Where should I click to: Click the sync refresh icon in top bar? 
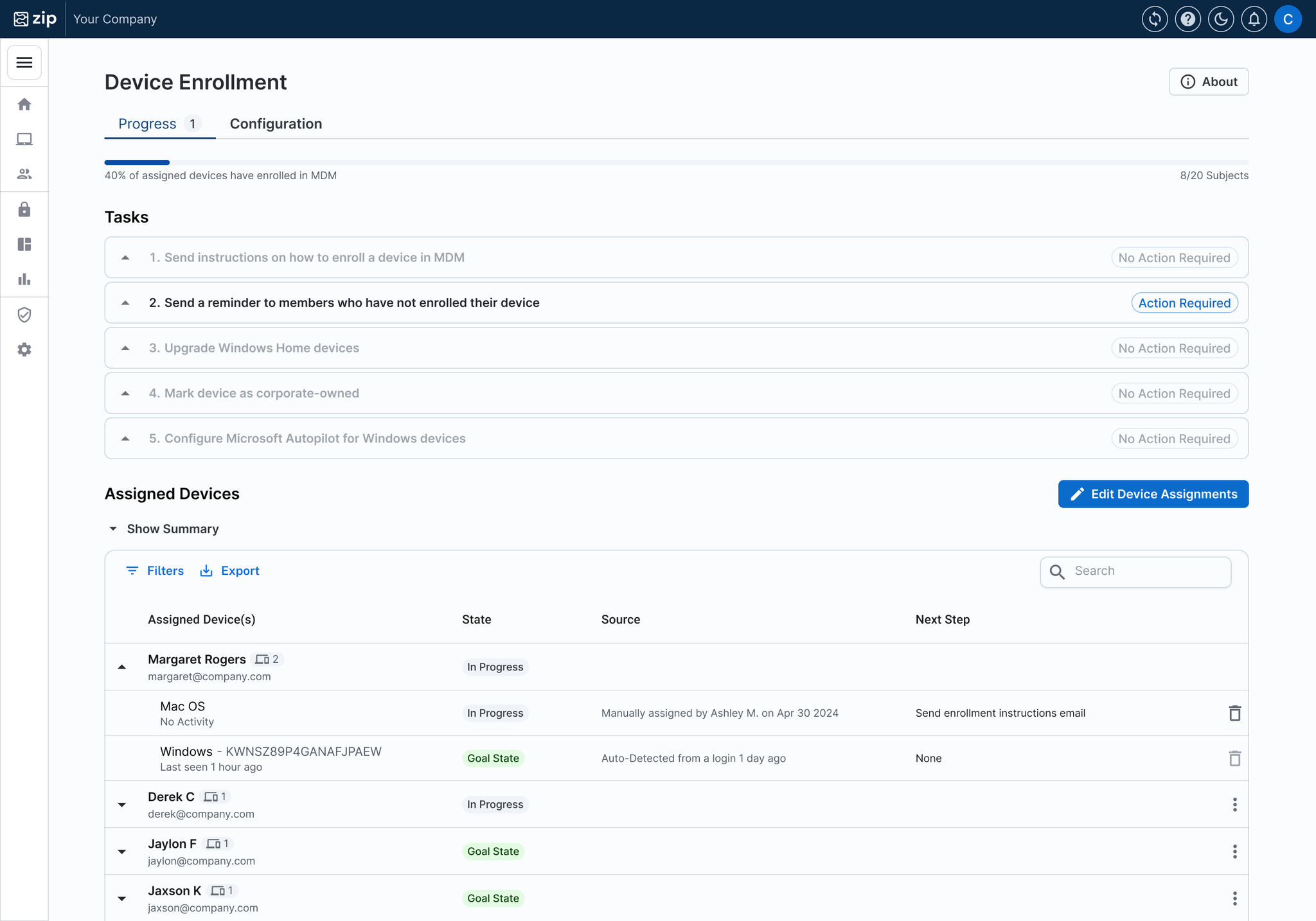point(1155,19)
